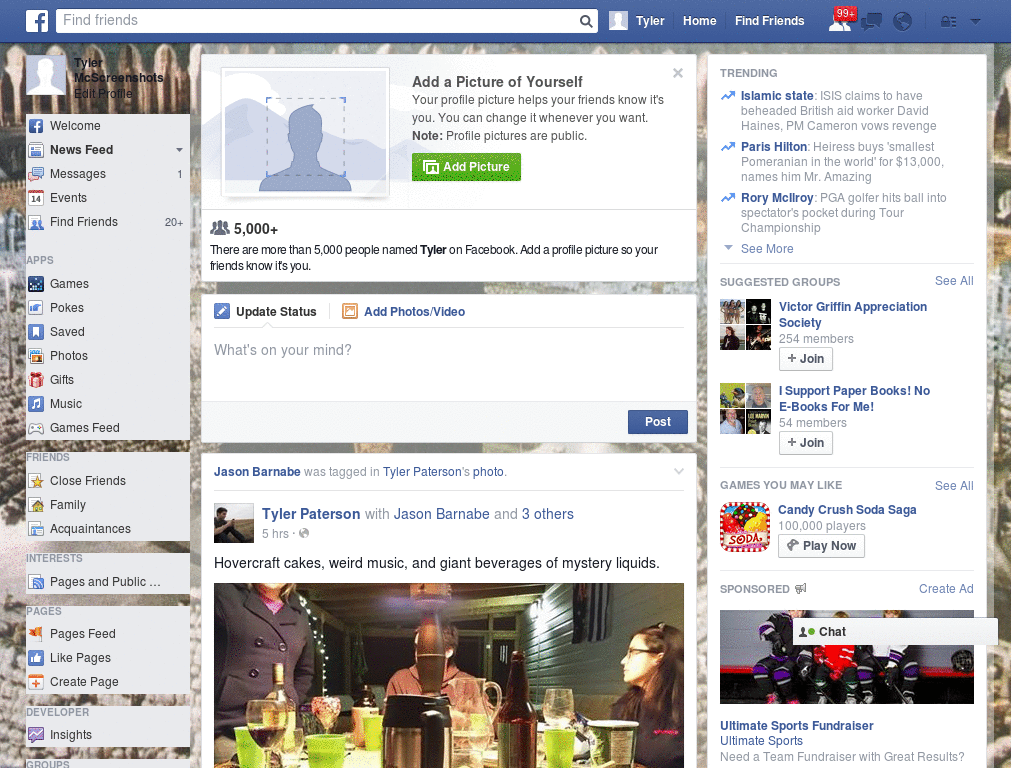Viewport: 1024px width, 768px height.
Task: Click the Welcome sidebar icon
Action: [36, 126]
